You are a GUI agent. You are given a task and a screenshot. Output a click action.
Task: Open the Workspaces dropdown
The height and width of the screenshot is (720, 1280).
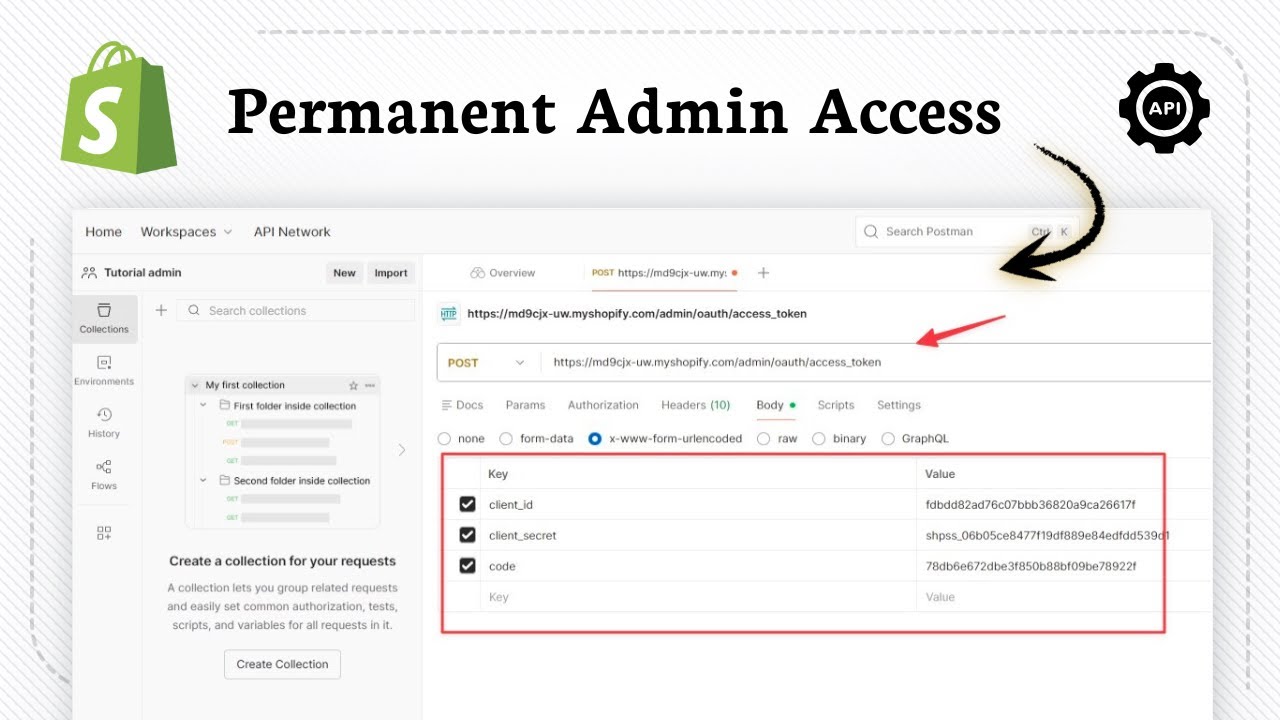[x=186, y=232]
